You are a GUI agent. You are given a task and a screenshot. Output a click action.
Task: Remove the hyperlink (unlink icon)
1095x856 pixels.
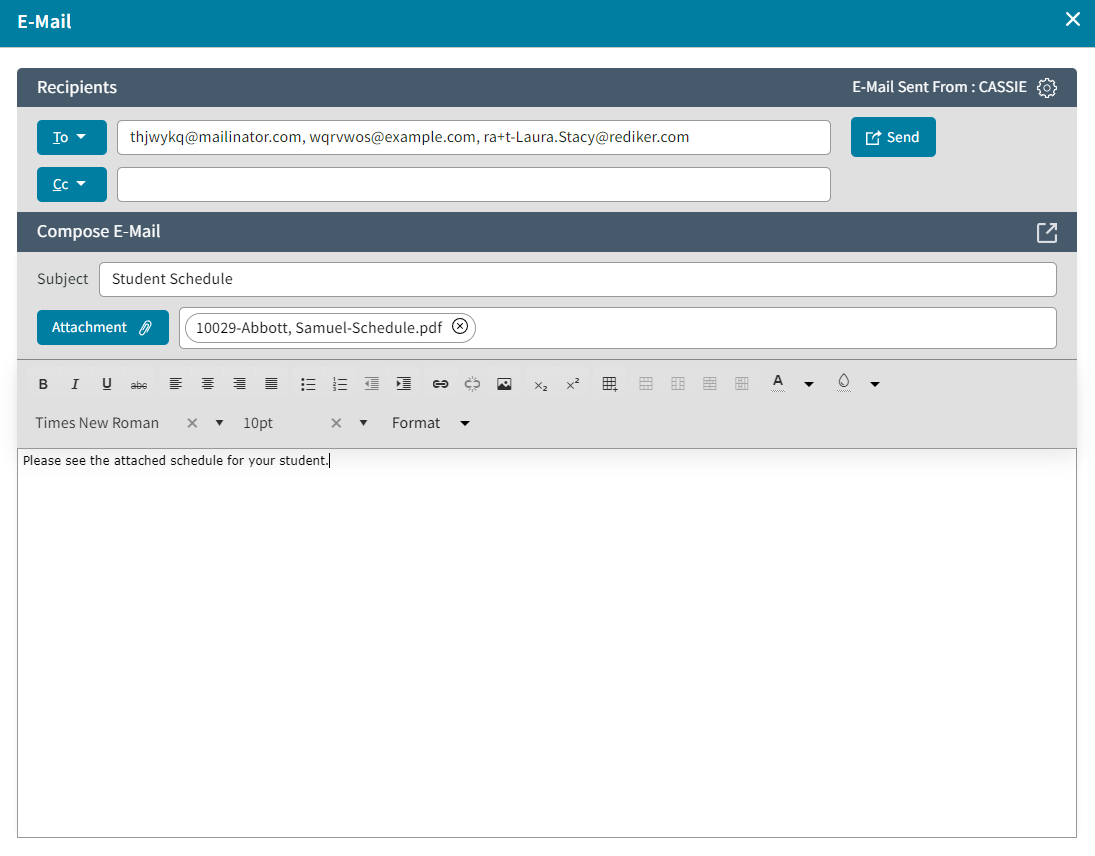472,384
